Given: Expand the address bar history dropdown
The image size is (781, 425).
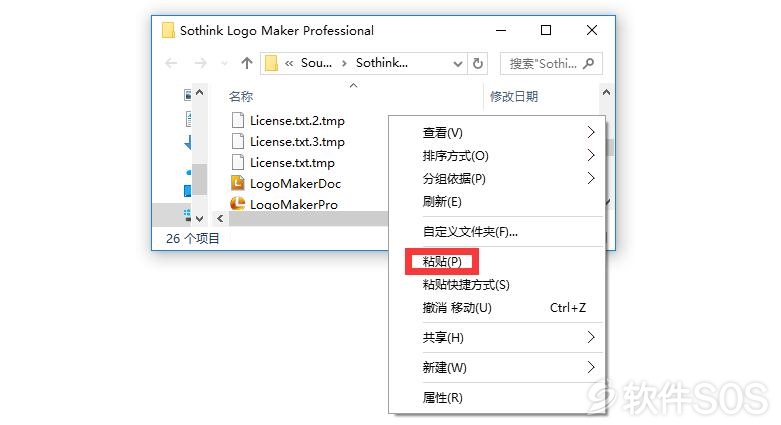Looking at the screenshot, I should (458, 64).
